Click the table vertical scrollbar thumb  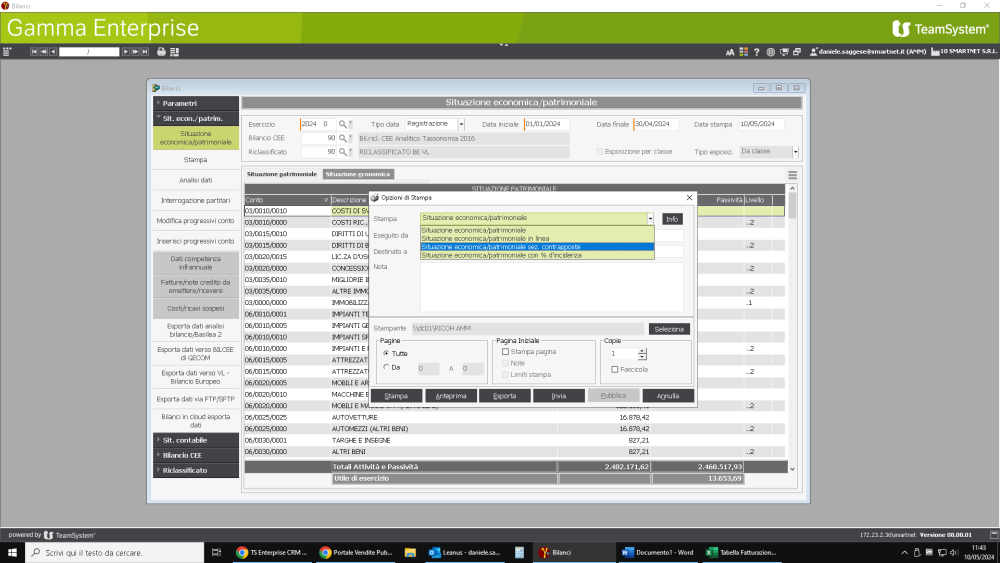[x=792, y=206]
